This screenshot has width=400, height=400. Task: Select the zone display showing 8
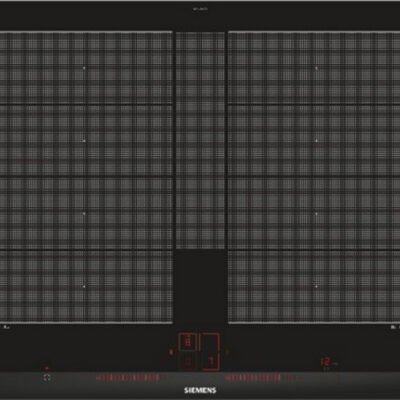tap(188, 342)
